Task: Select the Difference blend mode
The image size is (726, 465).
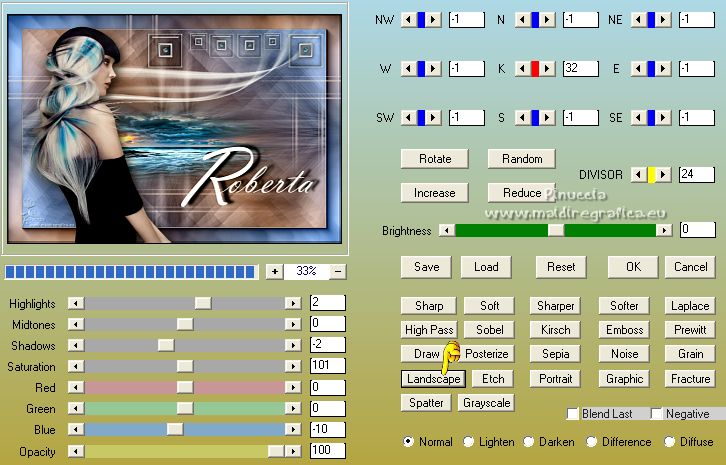Action: click(x=593, y=442)
